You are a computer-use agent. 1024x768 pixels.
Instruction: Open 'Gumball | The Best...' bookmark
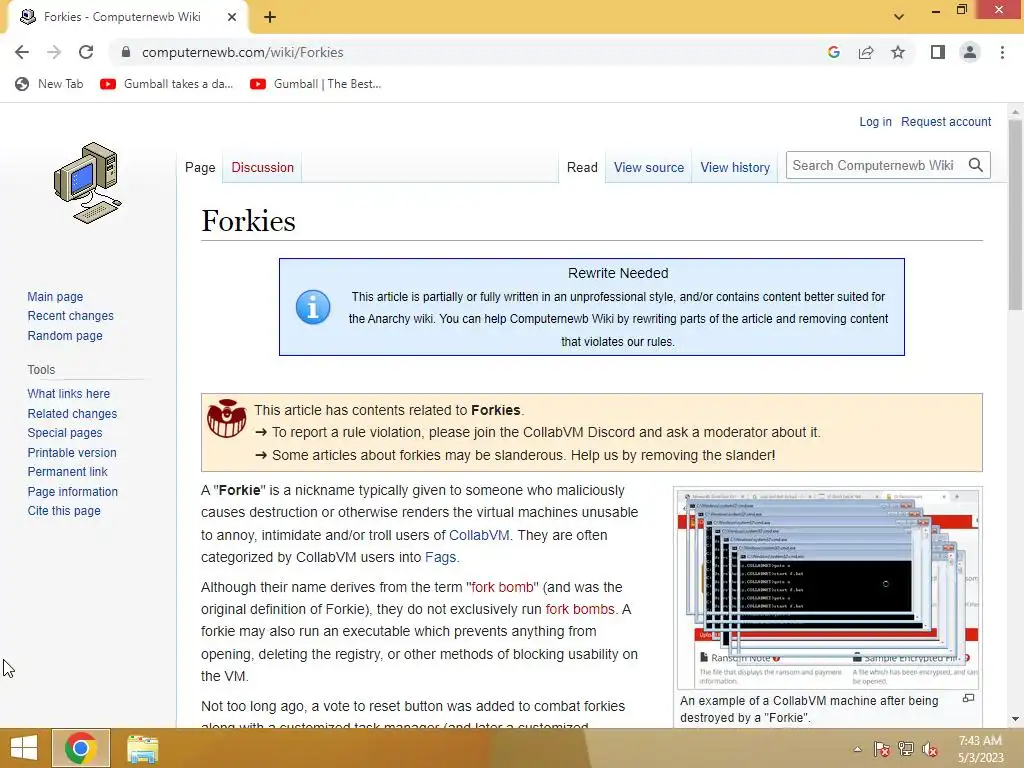[x=315, y=84]
